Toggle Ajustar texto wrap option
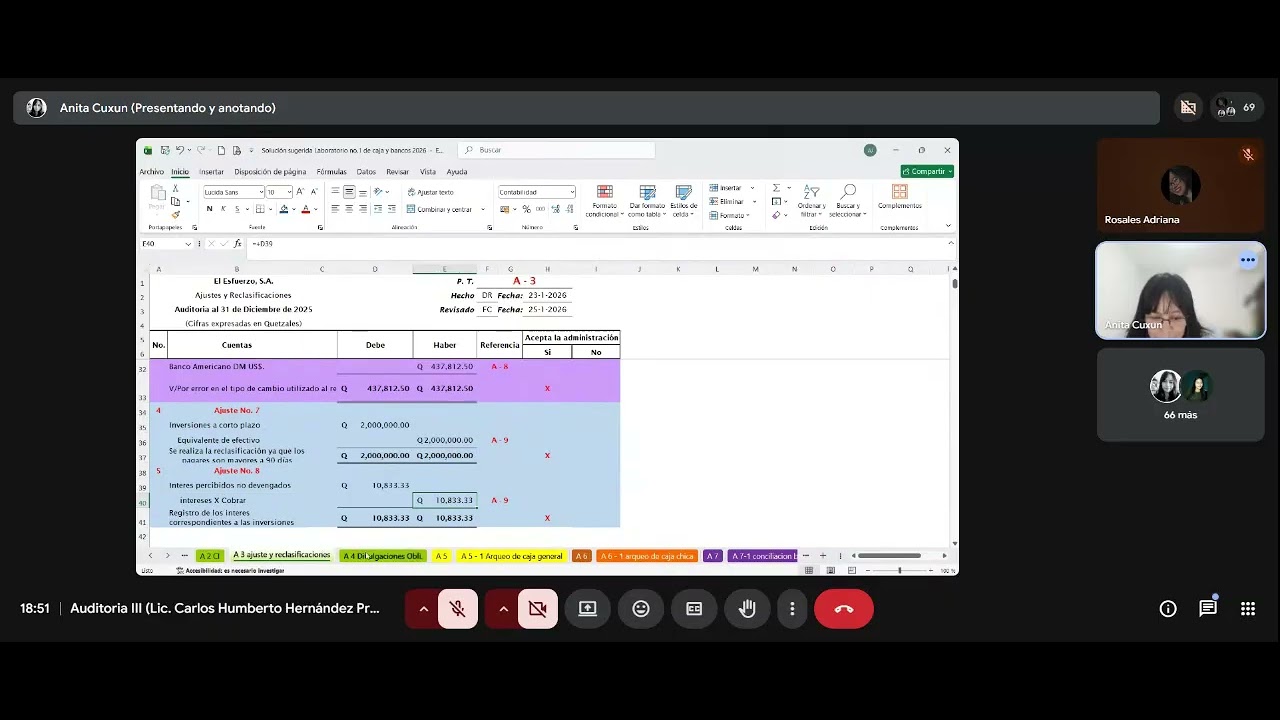The image size is (1280, 720). point(430,192)
